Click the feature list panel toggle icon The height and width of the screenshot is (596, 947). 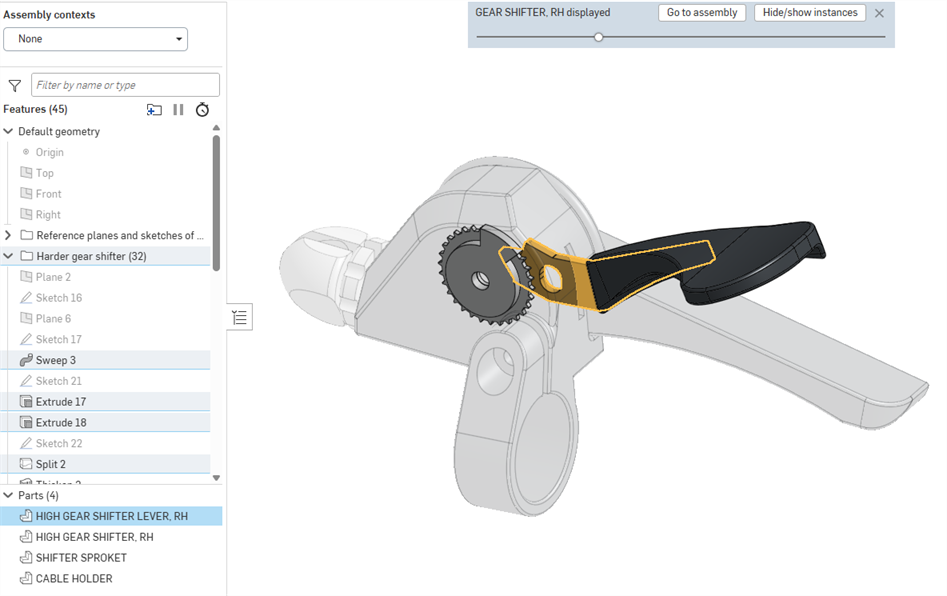pyautogui.click(x=240, y=318)
